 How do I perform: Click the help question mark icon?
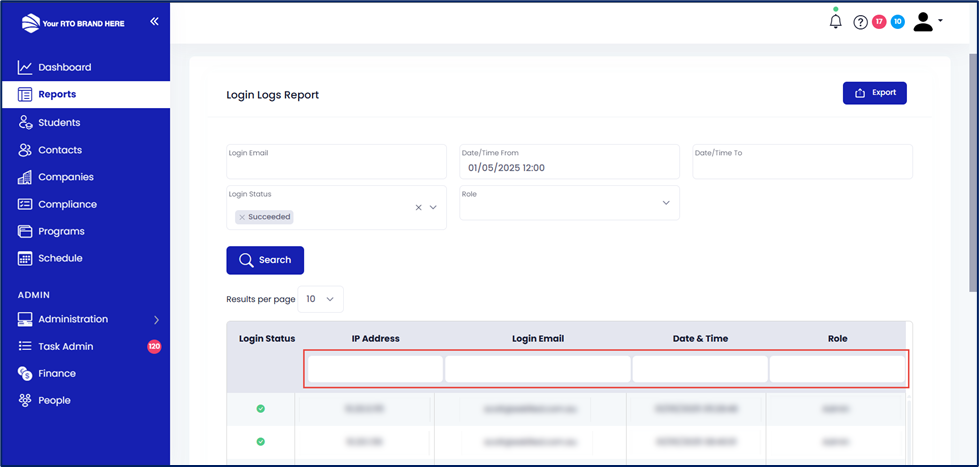(860, 22)
